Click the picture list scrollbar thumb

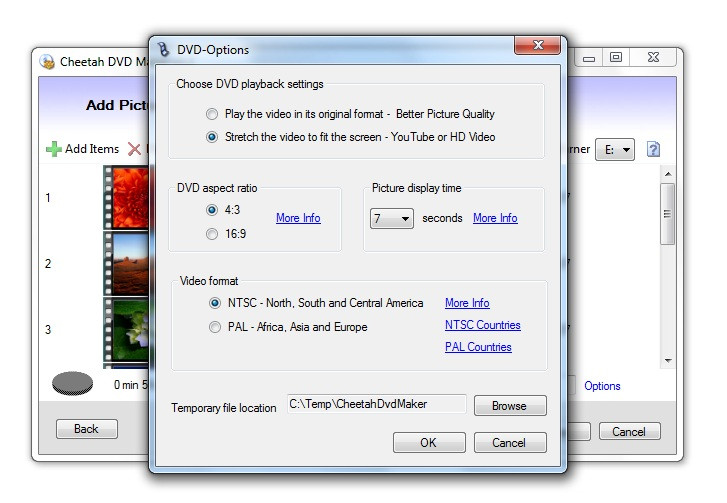pyautogui.click(x=668, y=214)
